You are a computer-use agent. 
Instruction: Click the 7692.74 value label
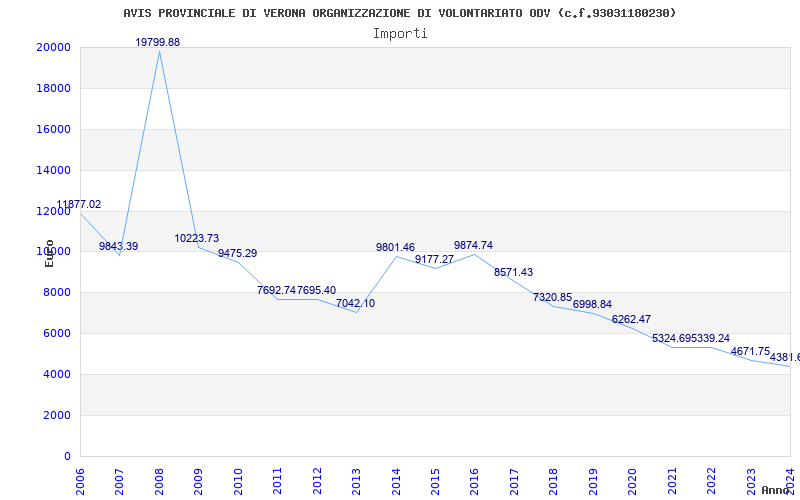pos(277,290)
